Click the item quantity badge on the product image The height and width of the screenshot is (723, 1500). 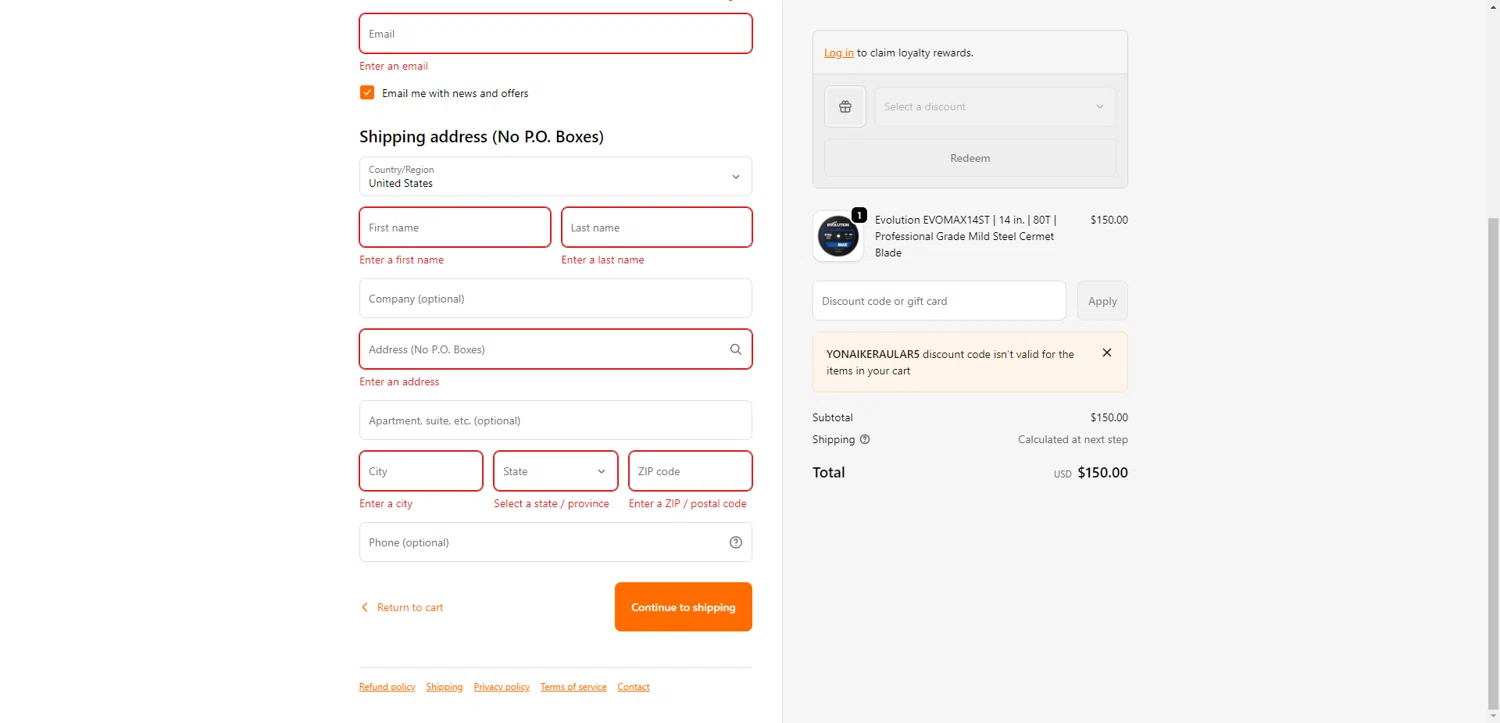[859, 215]
